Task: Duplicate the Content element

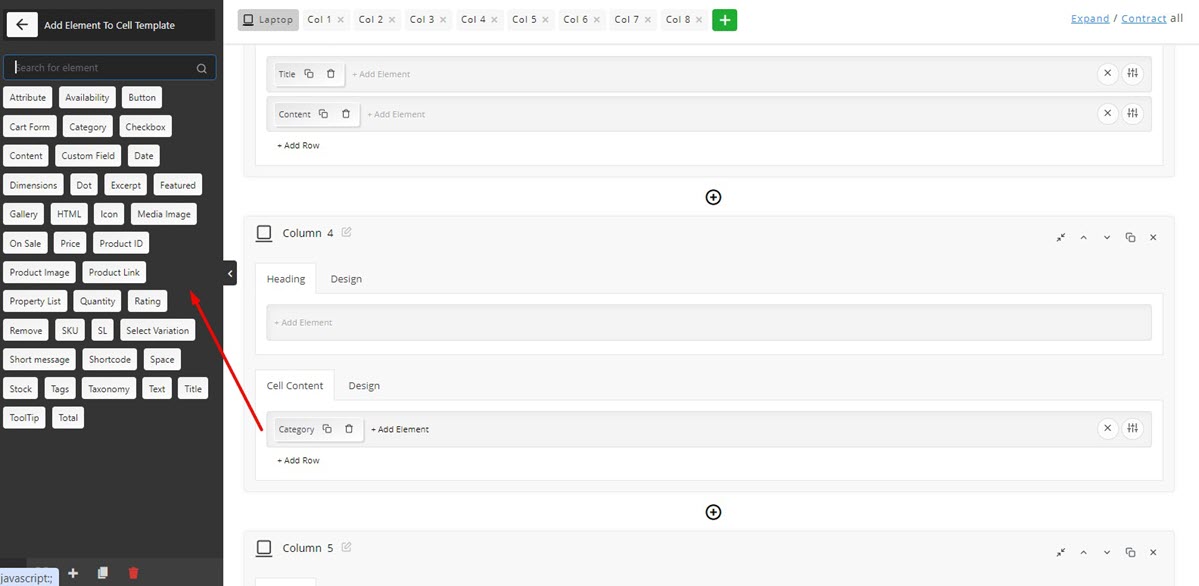Action: tap(323, 114)
